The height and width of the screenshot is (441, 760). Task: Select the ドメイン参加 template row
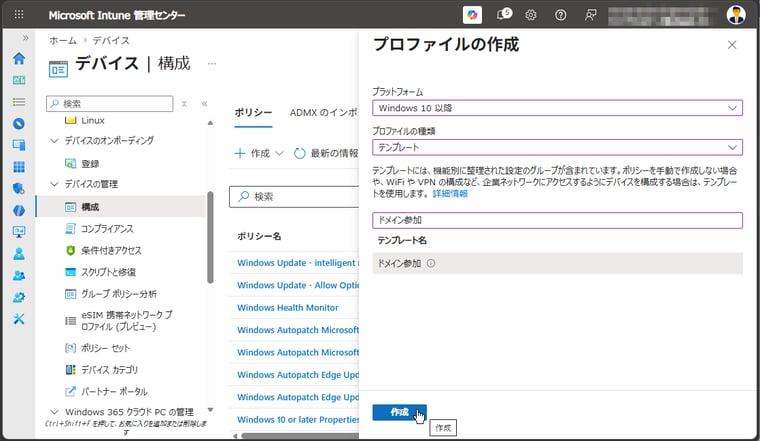click(x=557, y=263)
